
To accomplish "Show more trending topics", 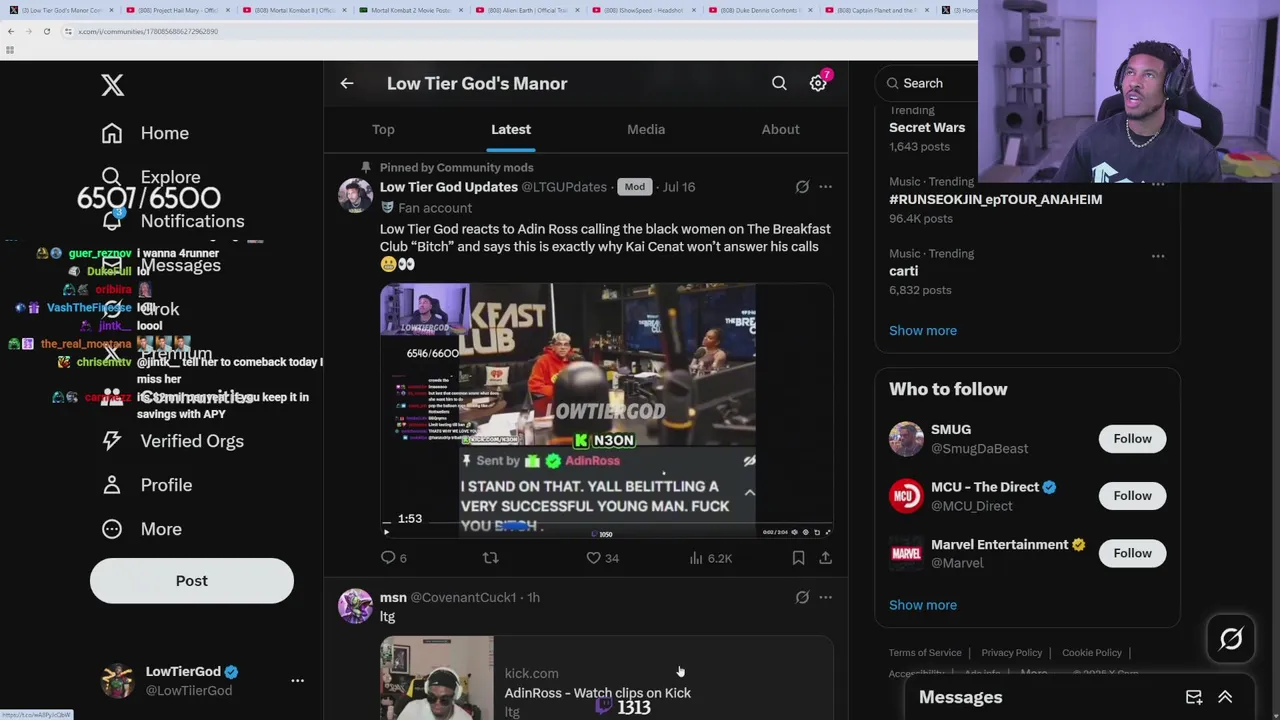I will [922, 330].
